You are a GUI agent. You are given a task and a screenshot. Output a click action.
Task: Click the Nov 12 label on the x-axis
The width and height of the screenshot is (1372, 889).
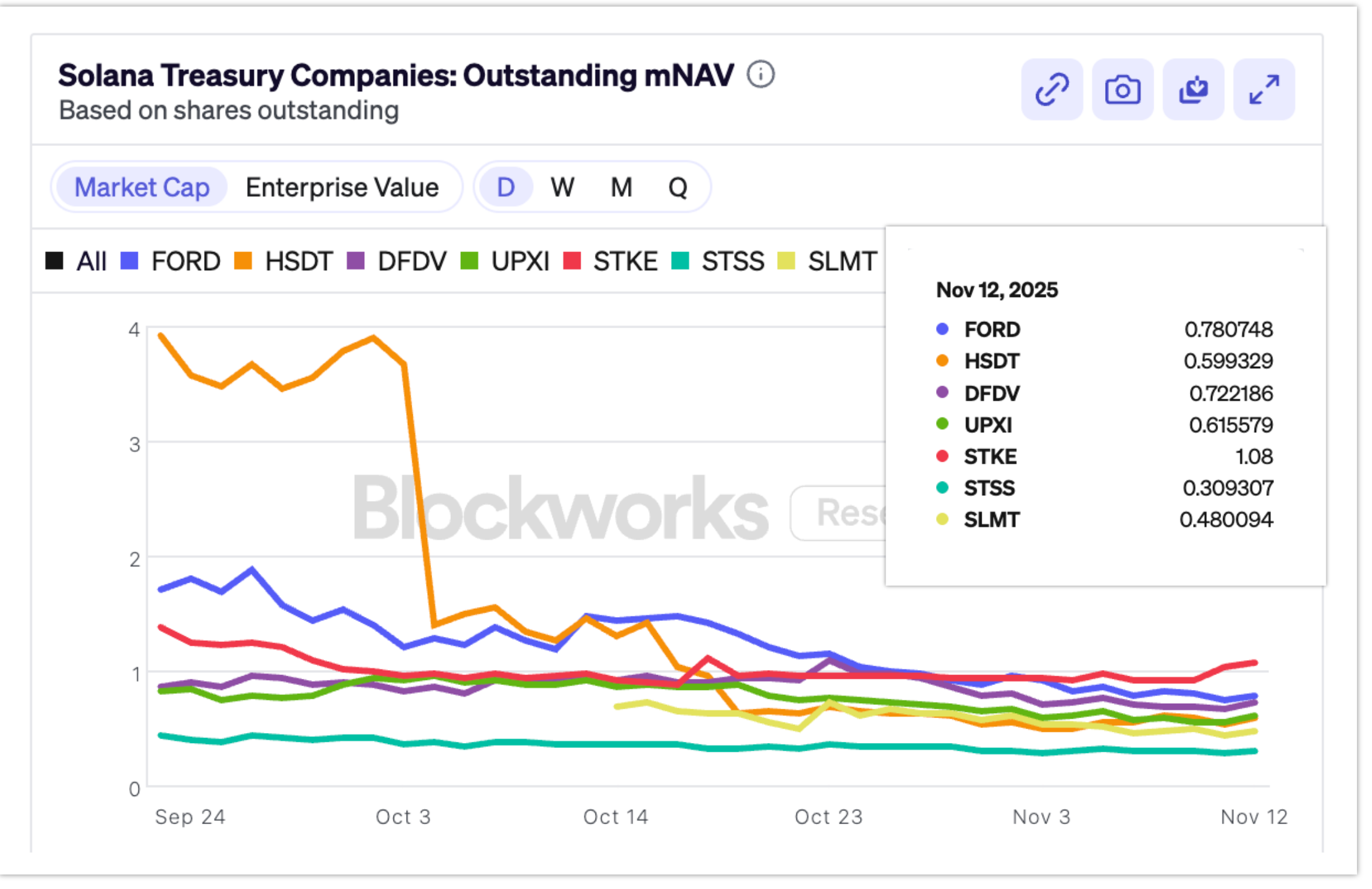click(1254, 816)
